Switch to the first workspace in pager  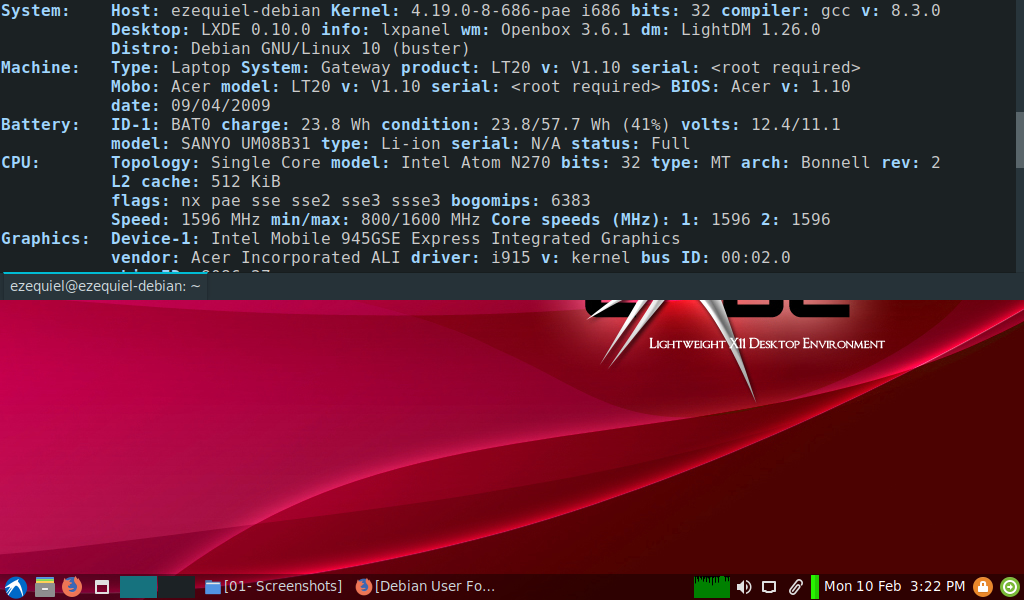pyautogui.click(x=138, y=587)
